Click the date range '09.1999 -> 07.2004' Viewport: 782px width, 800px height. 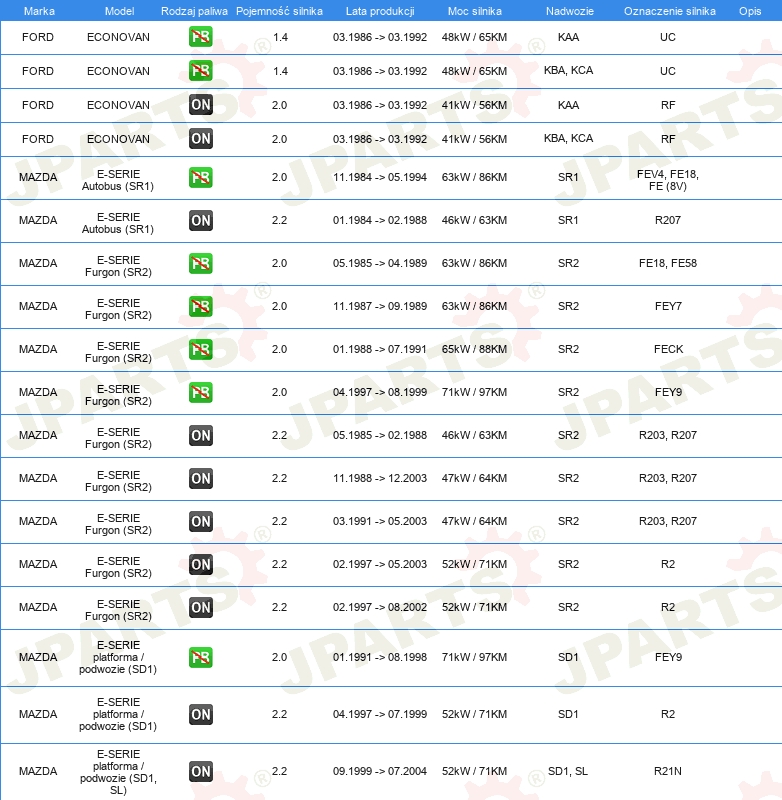coord(380,771)
